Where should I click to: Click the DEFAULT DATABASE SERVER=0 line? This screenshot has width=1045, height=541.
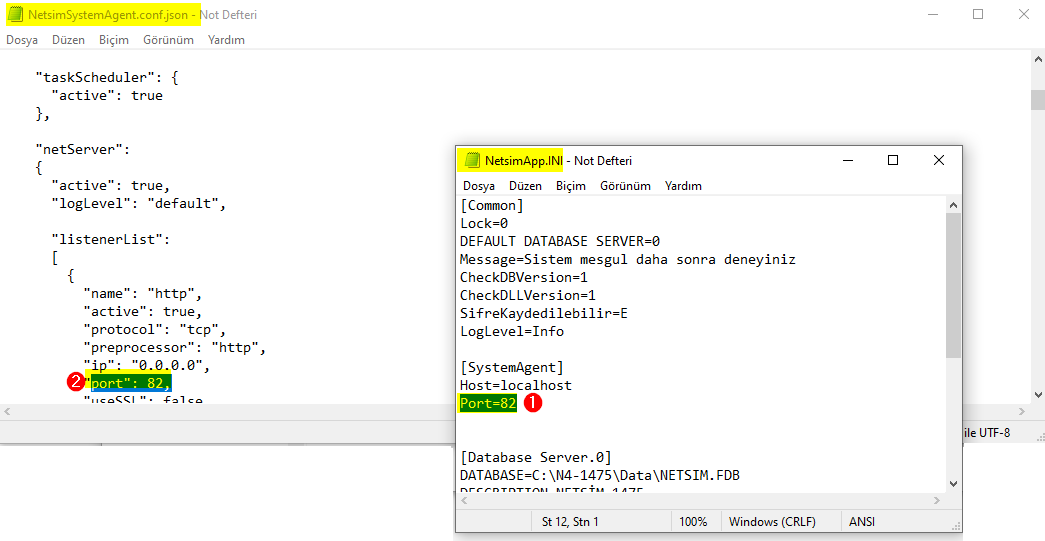pos(560,241)
